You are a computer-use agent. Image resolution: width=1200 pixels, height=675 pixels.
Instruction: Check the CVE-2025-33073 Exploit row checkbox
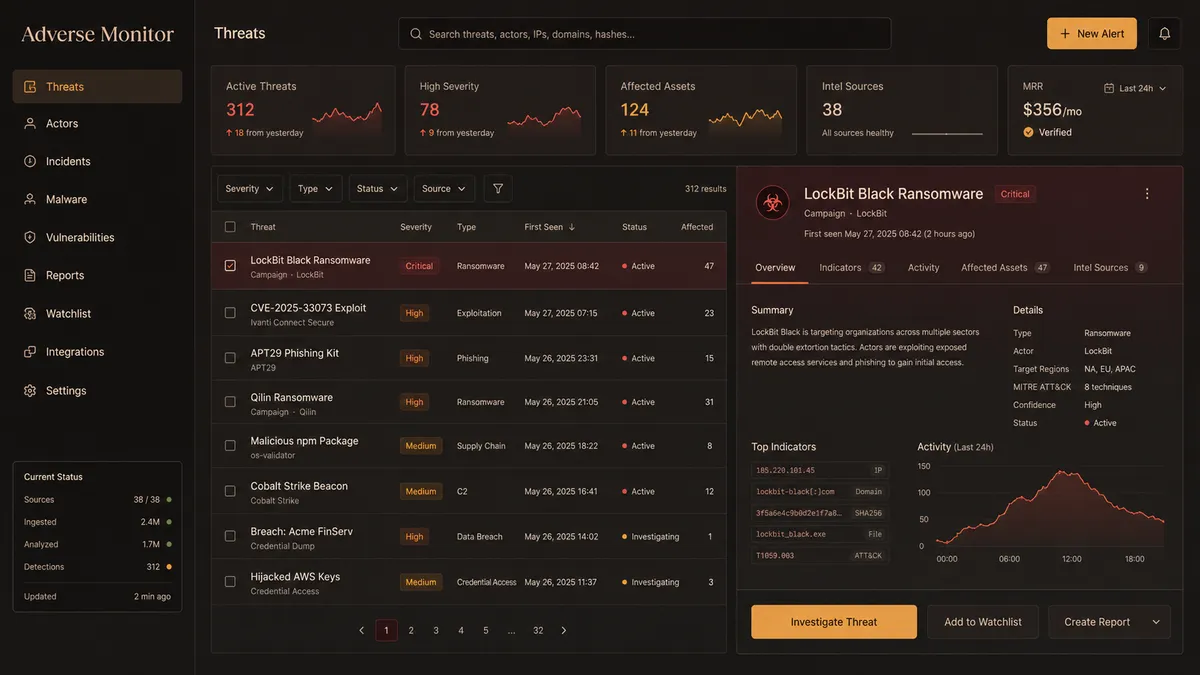coord(230,313)
